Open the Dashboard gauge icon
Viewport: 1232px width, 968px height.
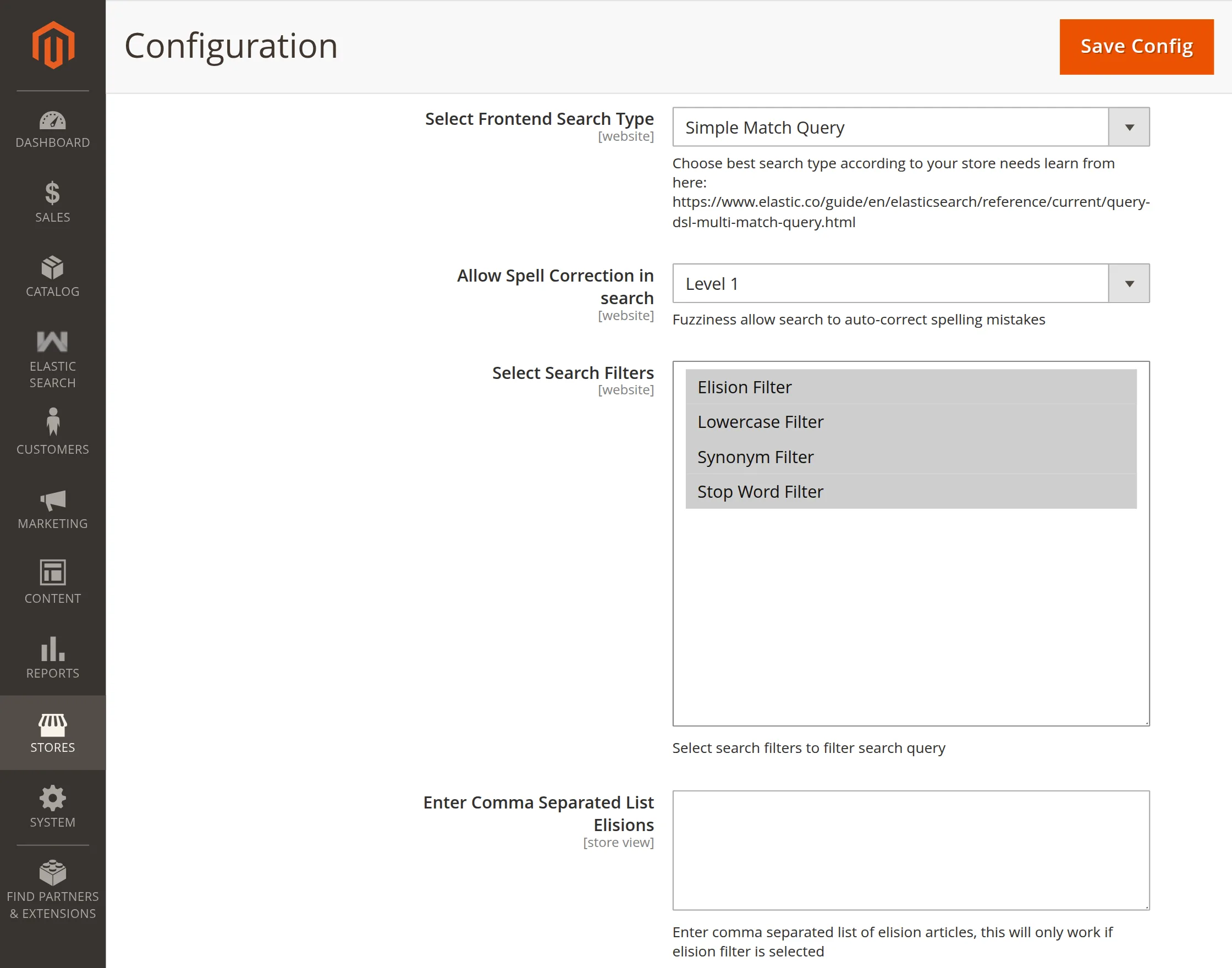coord(53,120)
